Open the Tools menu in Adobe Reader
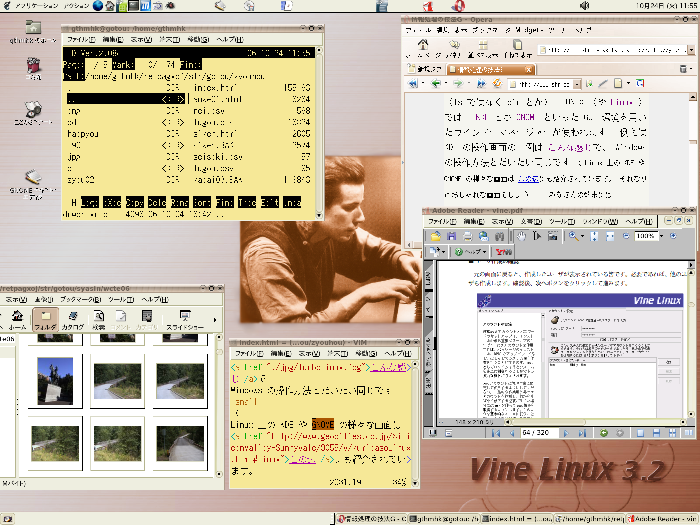Screen dimensions: 700x525 (x=562, y=221)
